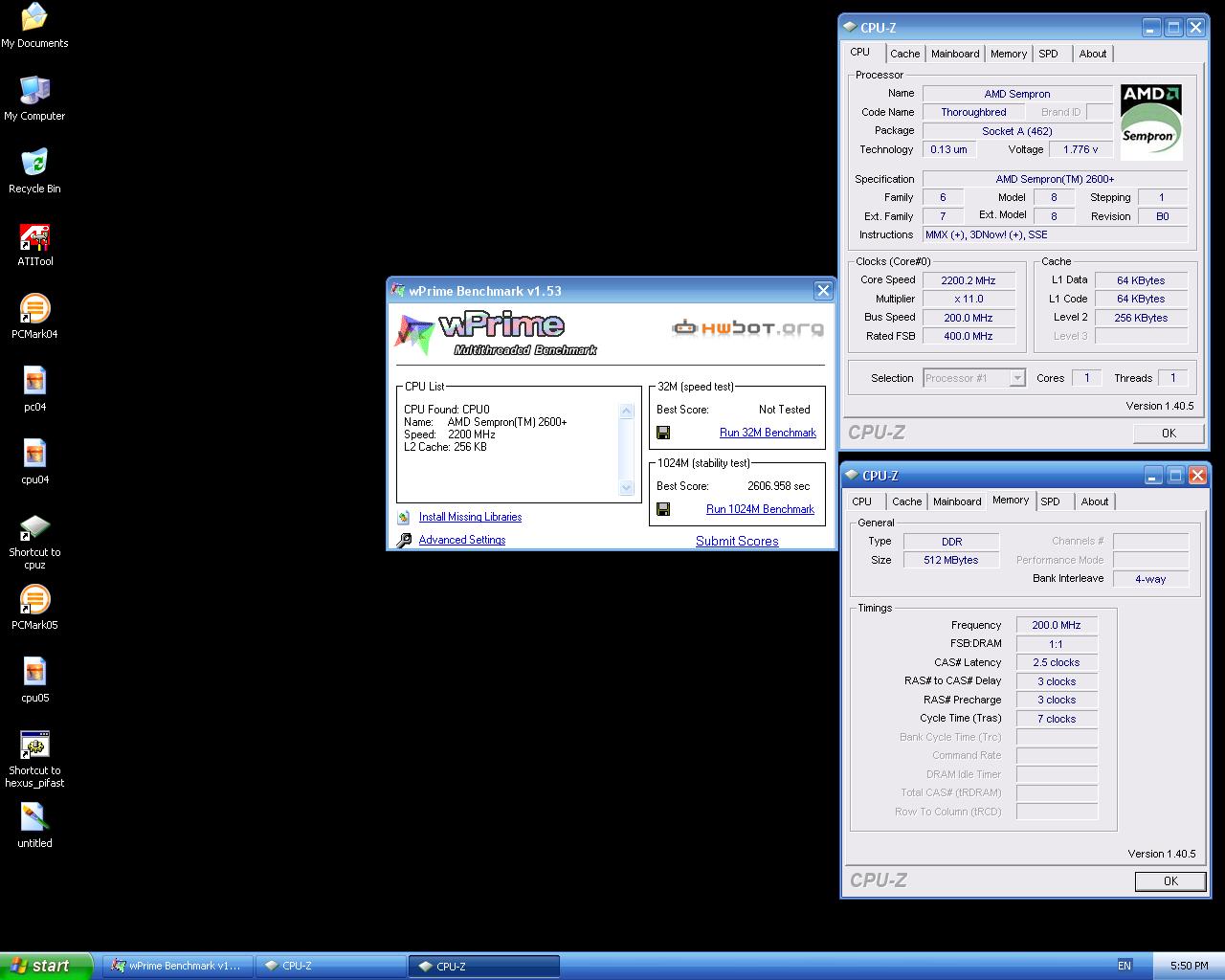Select the Recycle Bin icon
The width and height of the screenshot is (1225, 980).
pyautogui.click(x=34, y=163)
